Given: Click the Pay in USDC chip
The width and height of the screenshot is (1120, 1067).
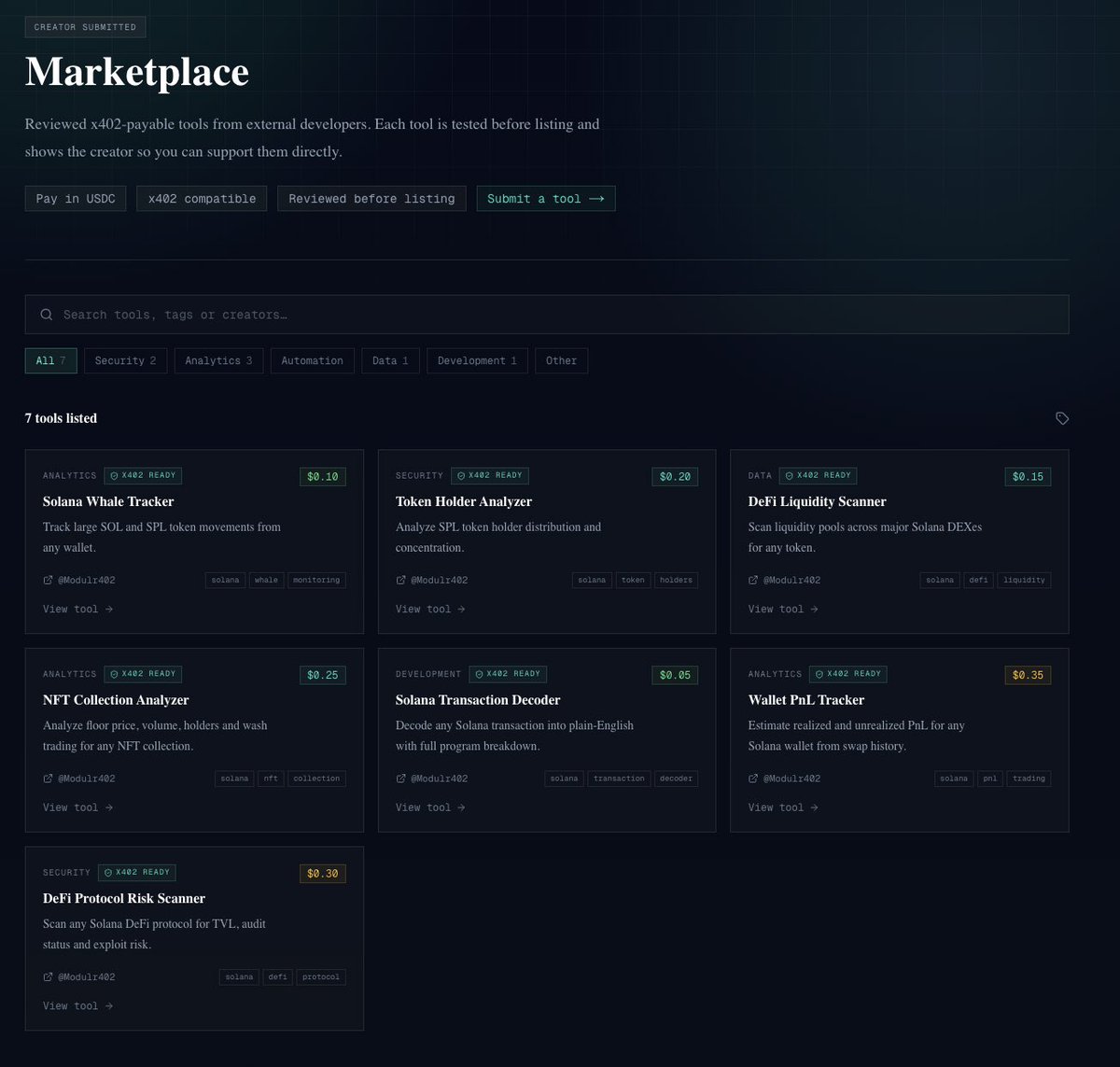Looking at the screenshot, I should pos(76,199).
